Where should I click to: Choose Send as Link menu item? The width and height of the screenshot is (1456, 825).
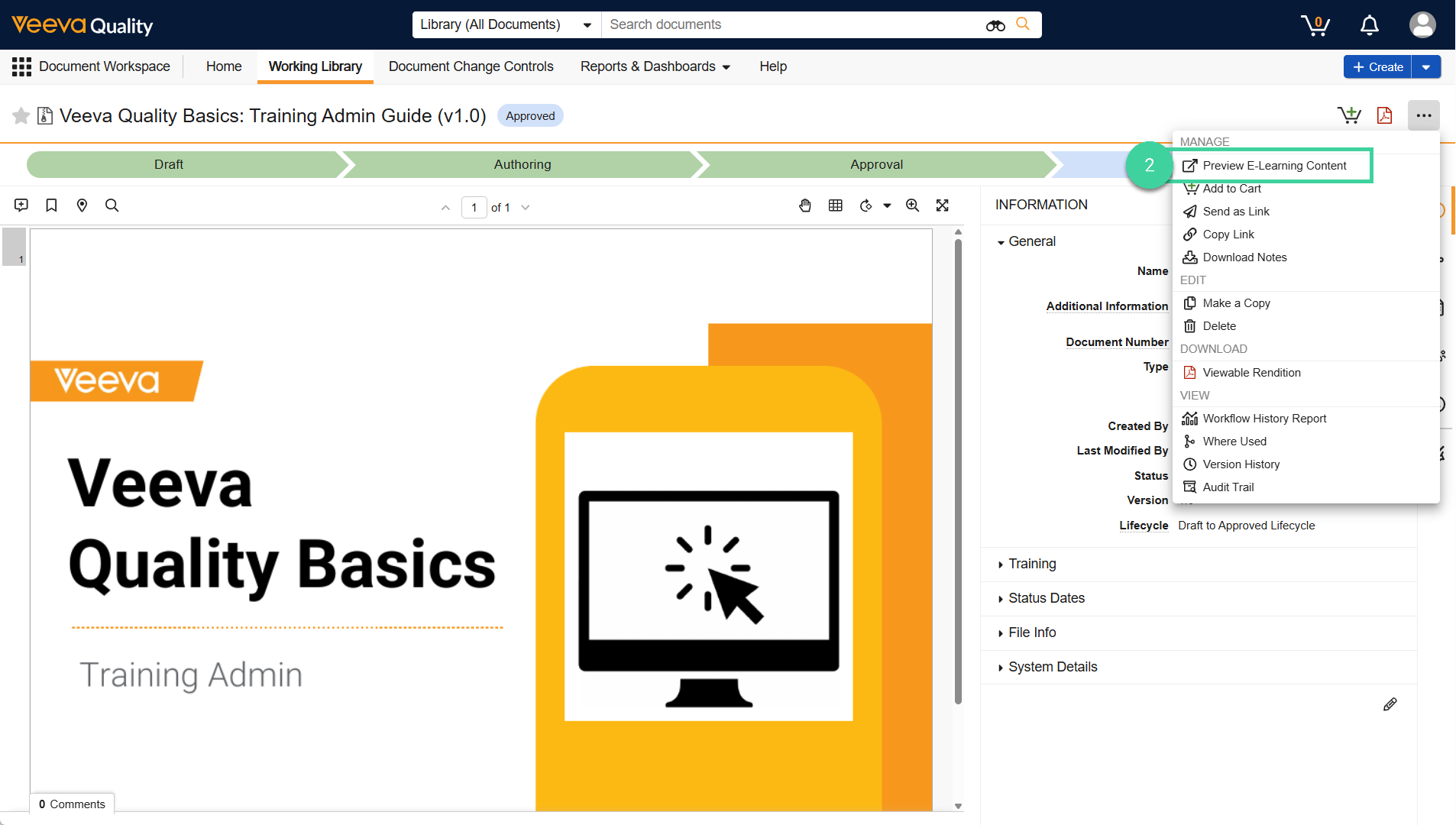tap(1306, 212)
